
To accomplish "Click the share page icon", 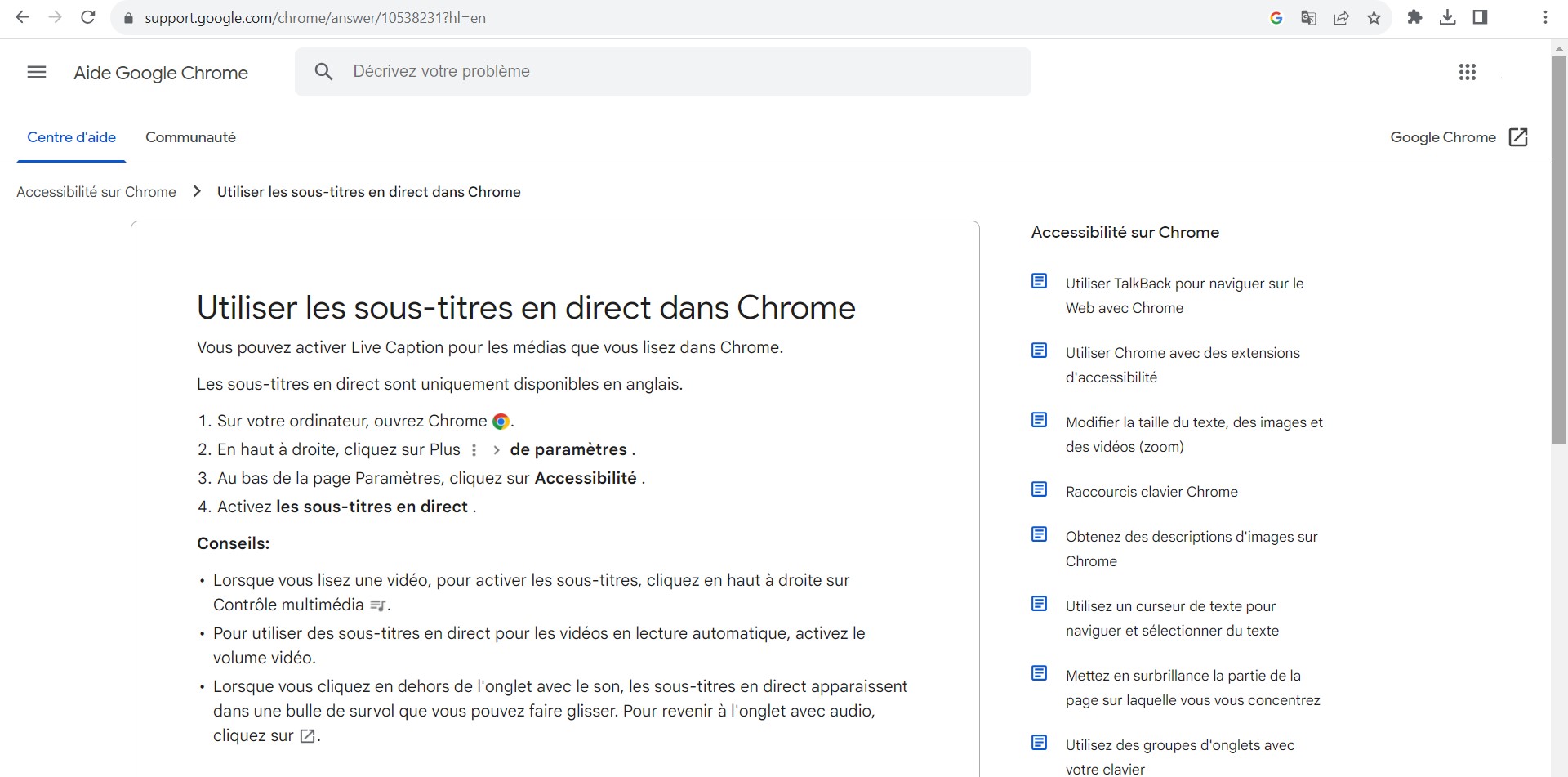I will click(x=1341, y=18).
